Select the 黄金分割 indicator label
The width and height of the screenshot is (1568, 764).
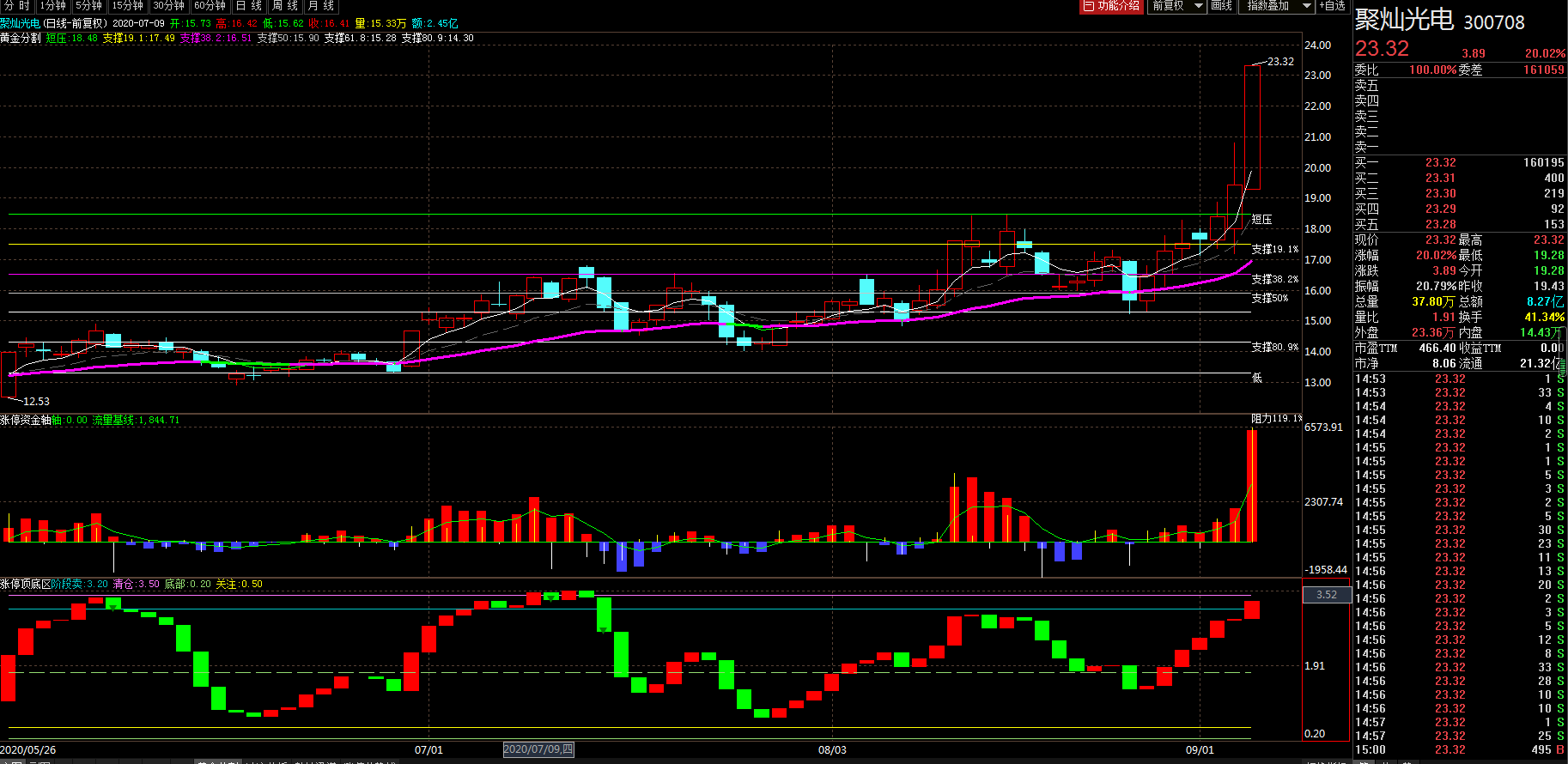(21, 38)
